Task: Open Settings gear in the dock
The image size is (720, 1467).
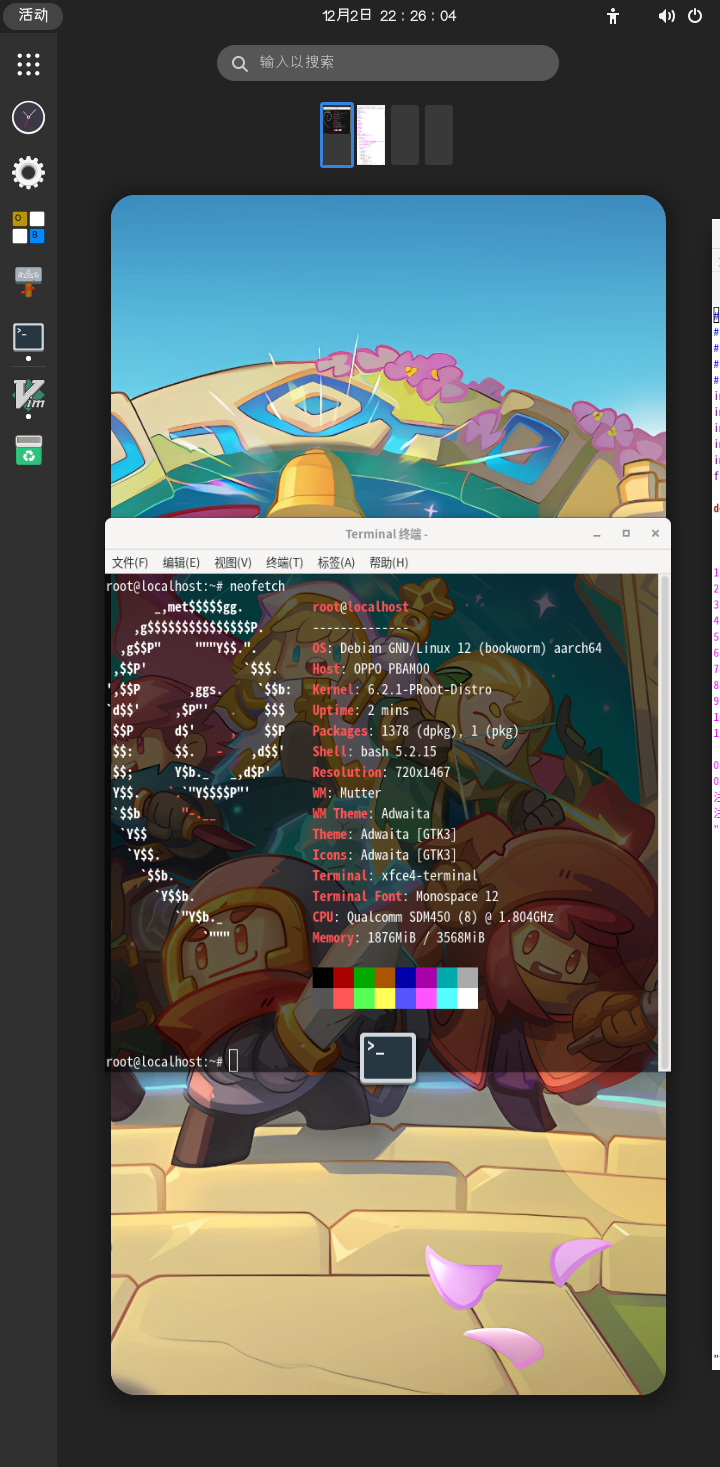Action: pyautogui.click(x=28, y=173)
